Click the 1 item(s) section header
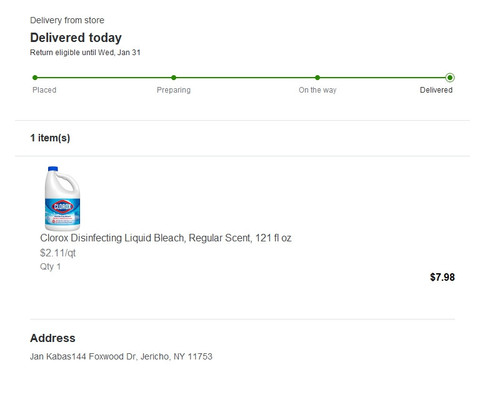Viewport: 500px width, 404px height. click(x=50, y=138)
